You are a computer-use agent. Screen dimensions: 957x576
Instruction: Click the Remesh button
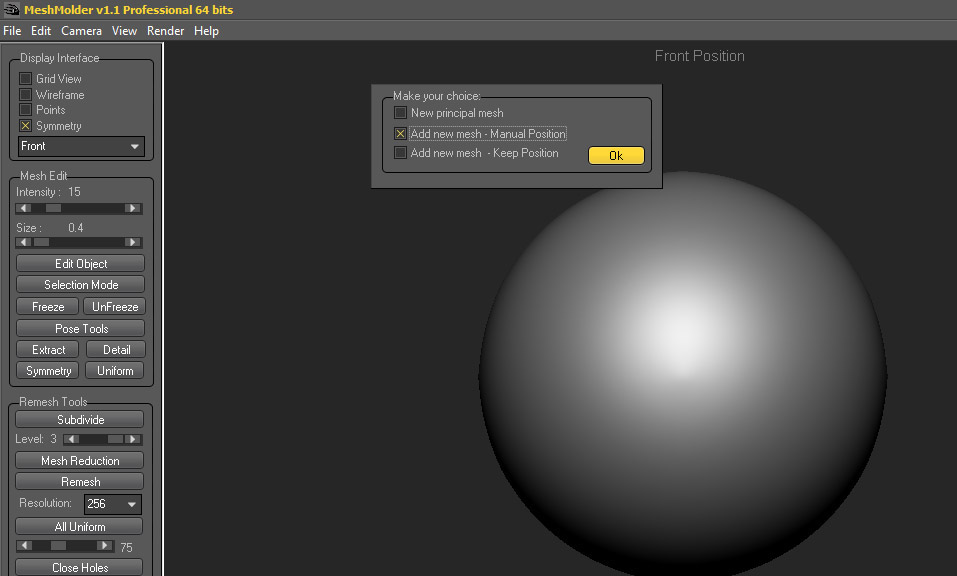pos(80,481)
